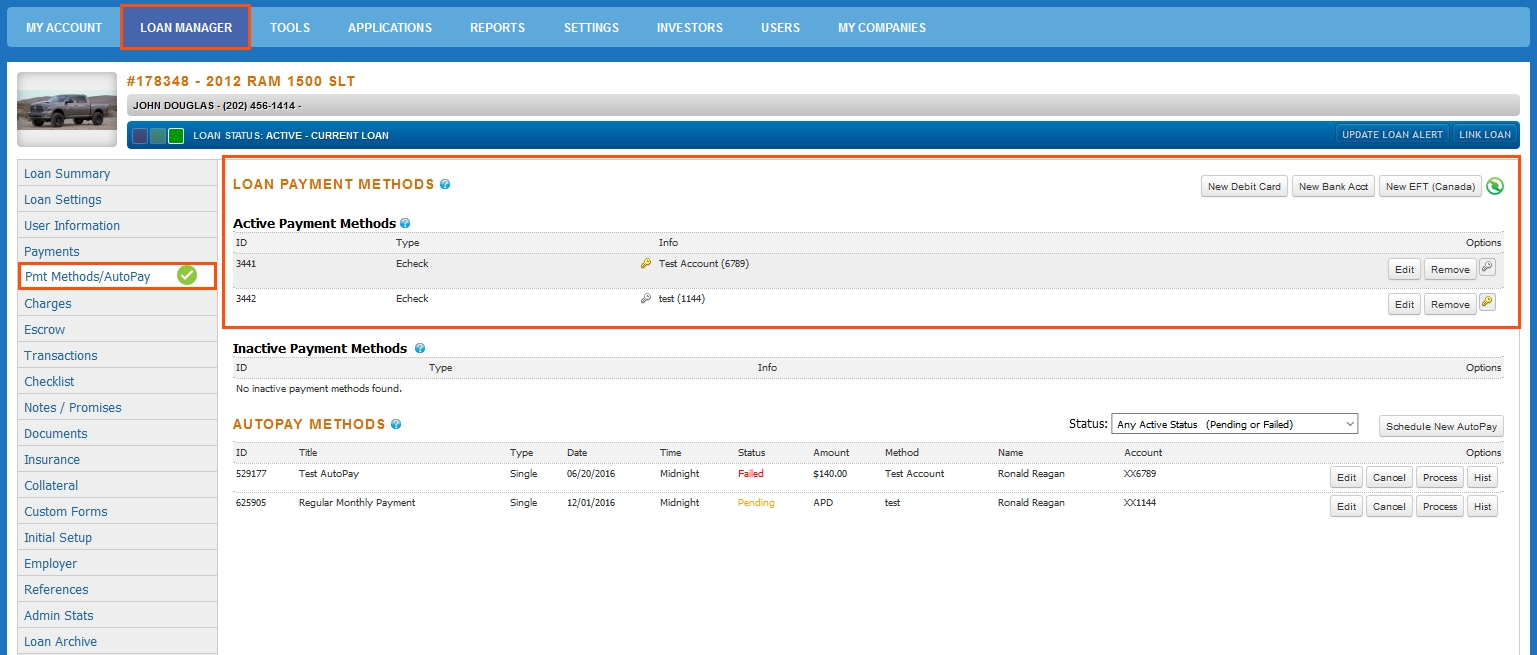This screenshot has width=1537, height=655.
Task: Click the Update Loan Alert button
Action: click(x=1393, y=135)
